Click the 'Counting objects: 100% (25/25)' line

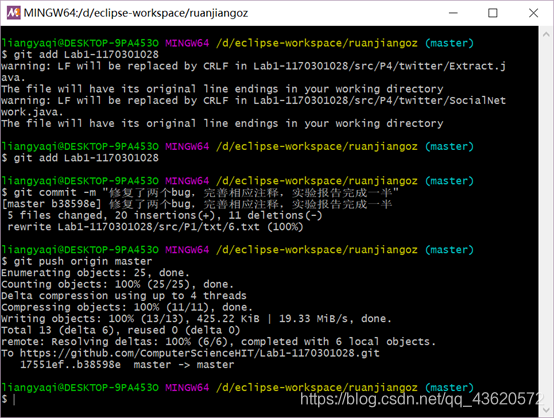[117, 284]
